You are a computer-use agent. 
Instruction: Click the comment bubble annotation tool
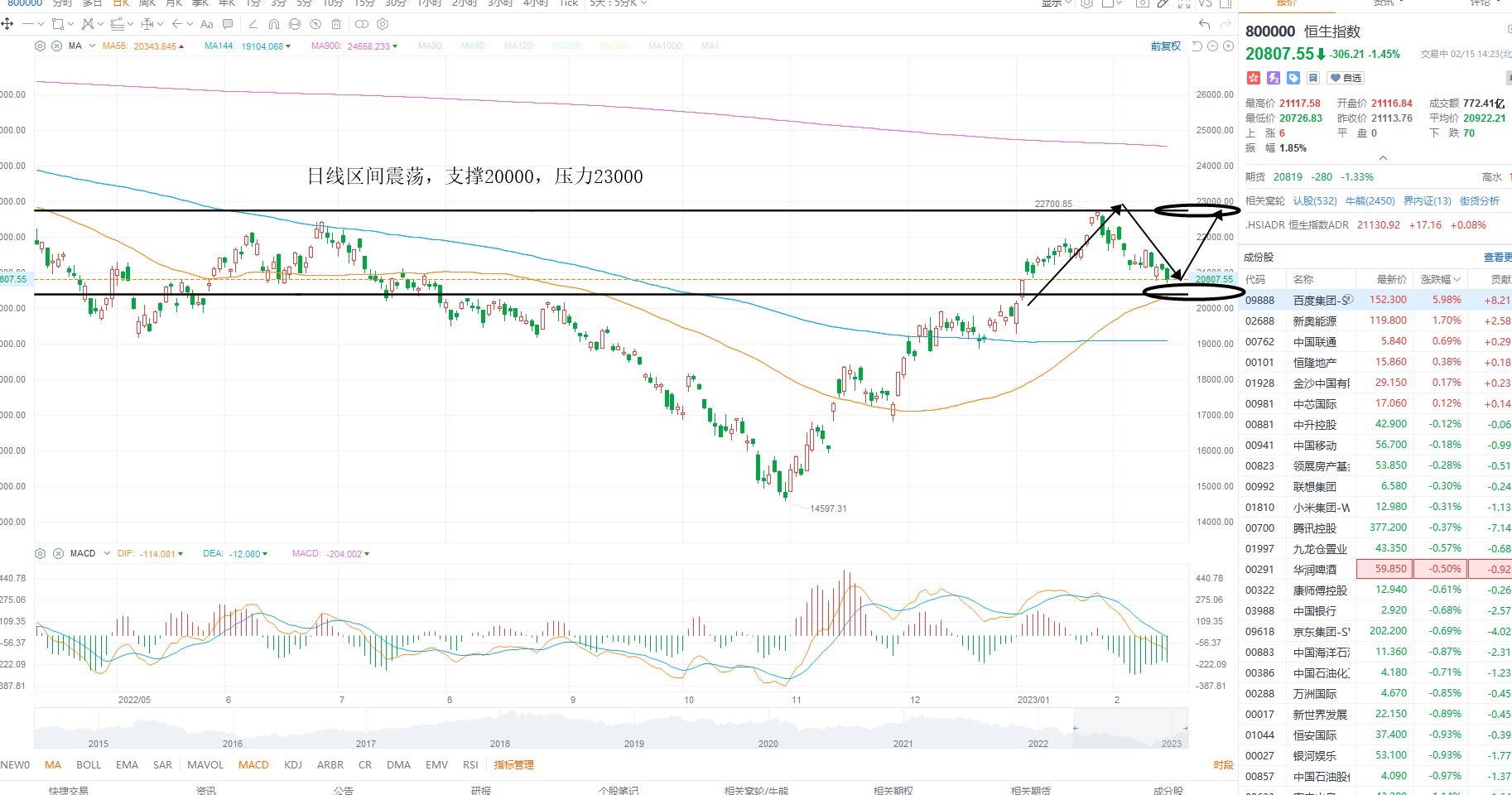click(x=228, y=24)
